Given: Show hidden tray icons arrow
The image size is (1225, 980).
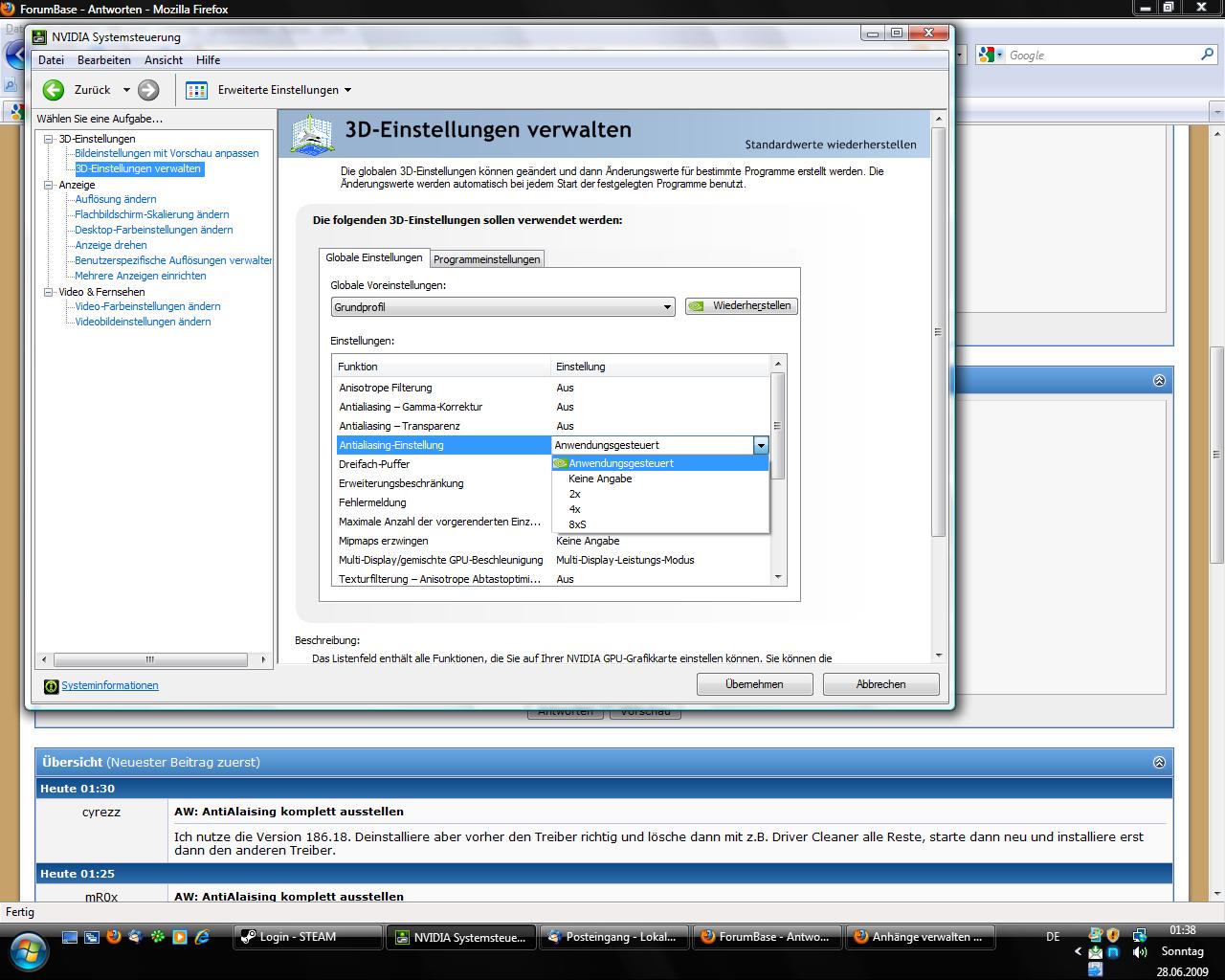Looking at the screenshot, I should pyautogui.click(x=1078, y=953).
